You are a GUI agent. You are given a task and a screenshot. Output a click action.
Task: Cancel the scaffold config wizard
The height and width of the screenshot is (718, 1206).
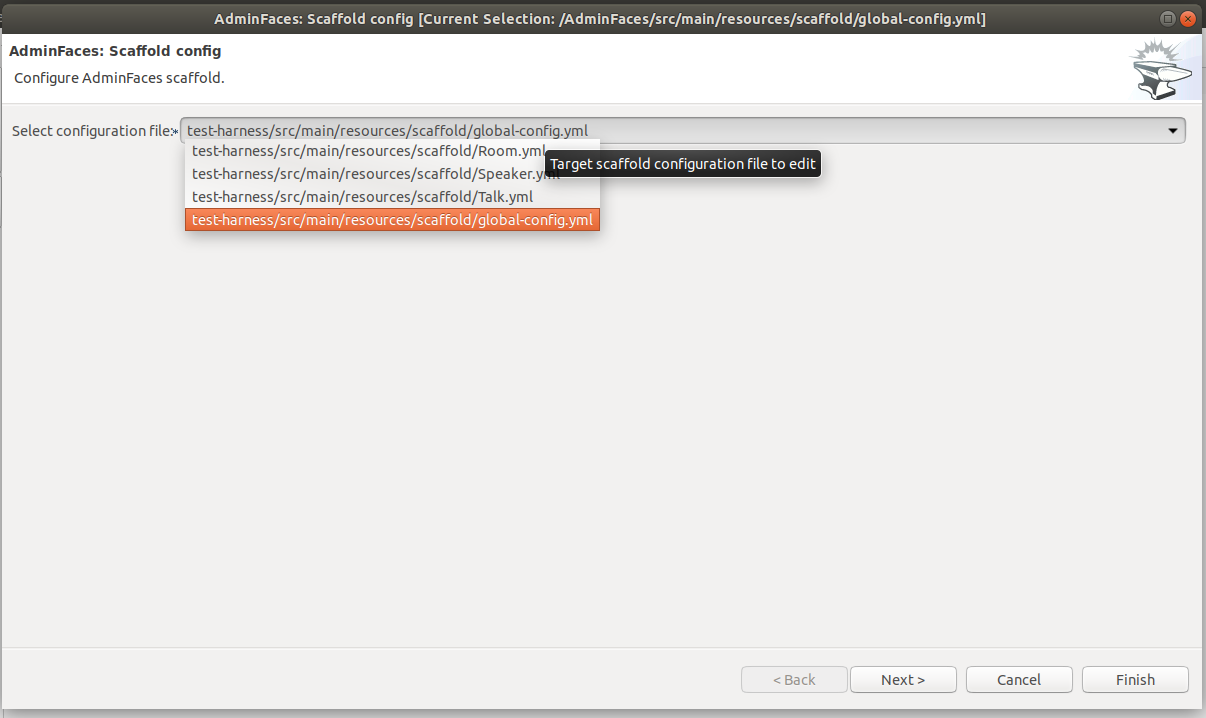point(1019,680)
